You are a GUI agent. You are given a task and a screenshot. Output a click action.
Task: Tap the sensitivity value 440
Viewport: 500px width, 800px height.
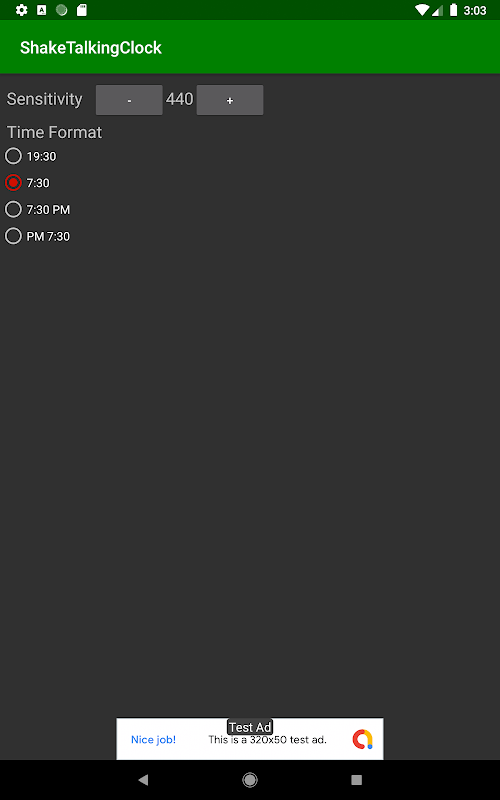pos(180,99)
